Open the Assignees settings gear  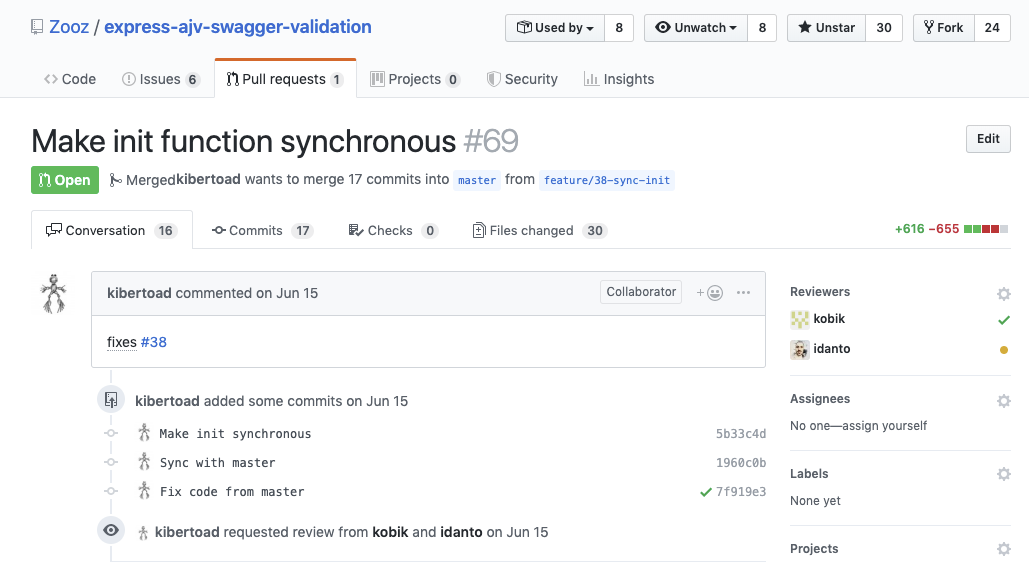(1003, 400)
